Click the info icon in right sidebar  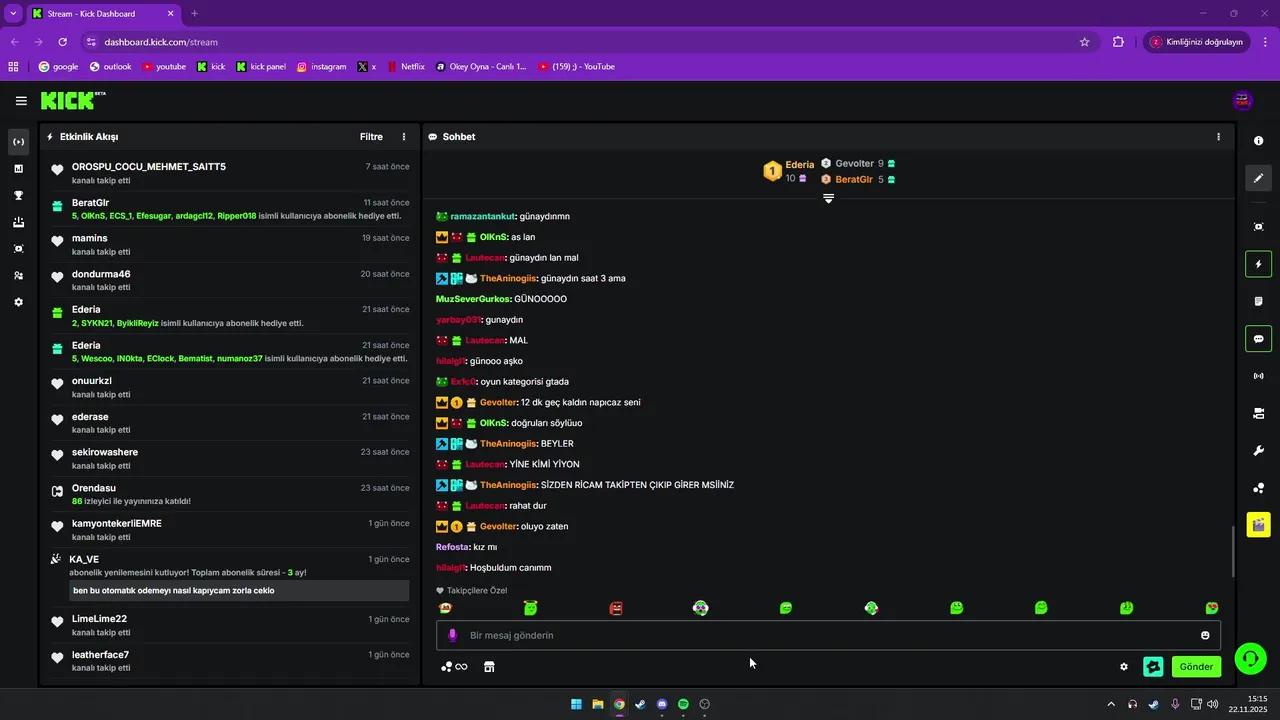pos(1258,141)
